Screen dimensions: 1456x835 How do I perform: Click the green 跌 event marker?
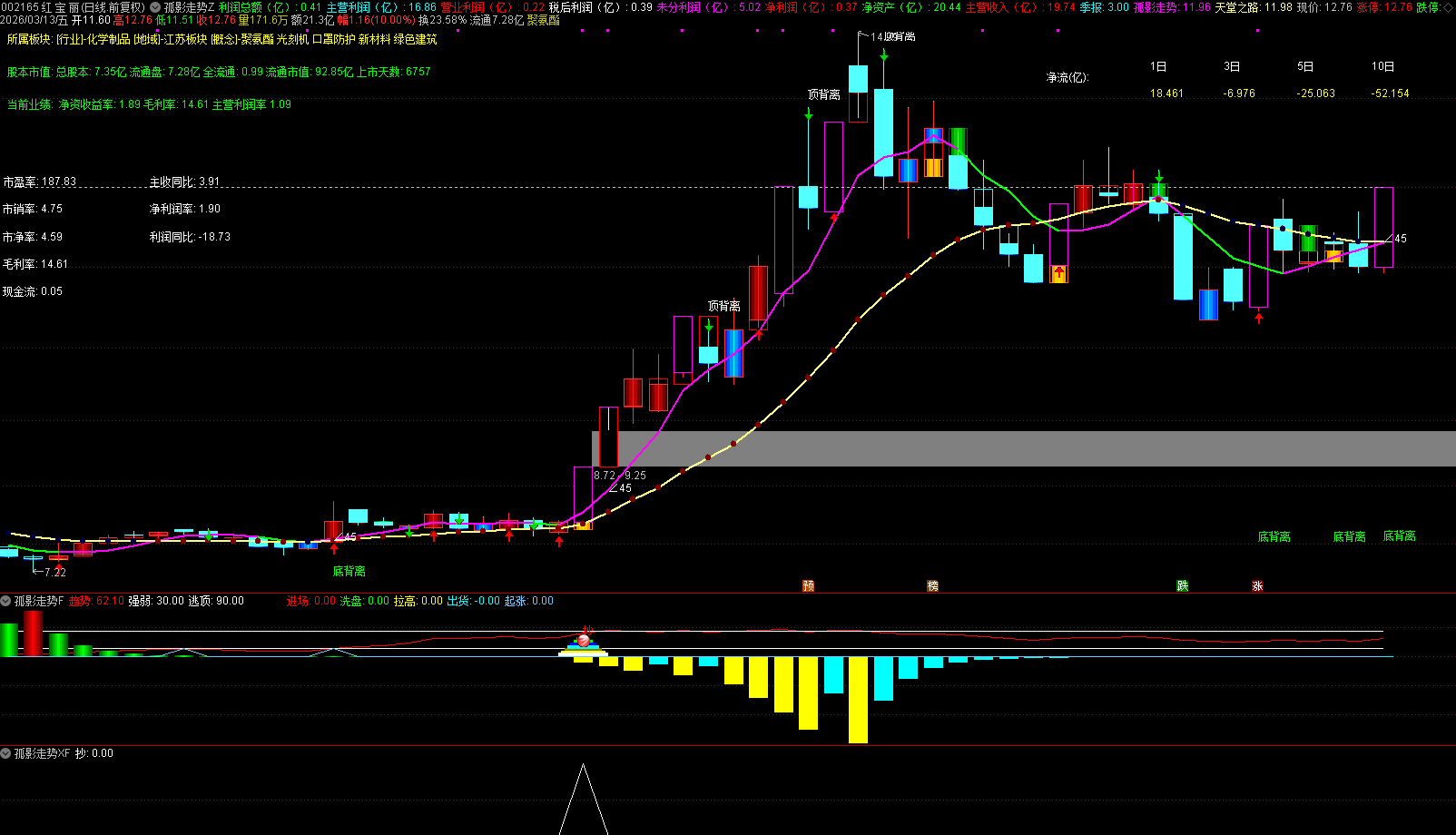coord(1183,585)
